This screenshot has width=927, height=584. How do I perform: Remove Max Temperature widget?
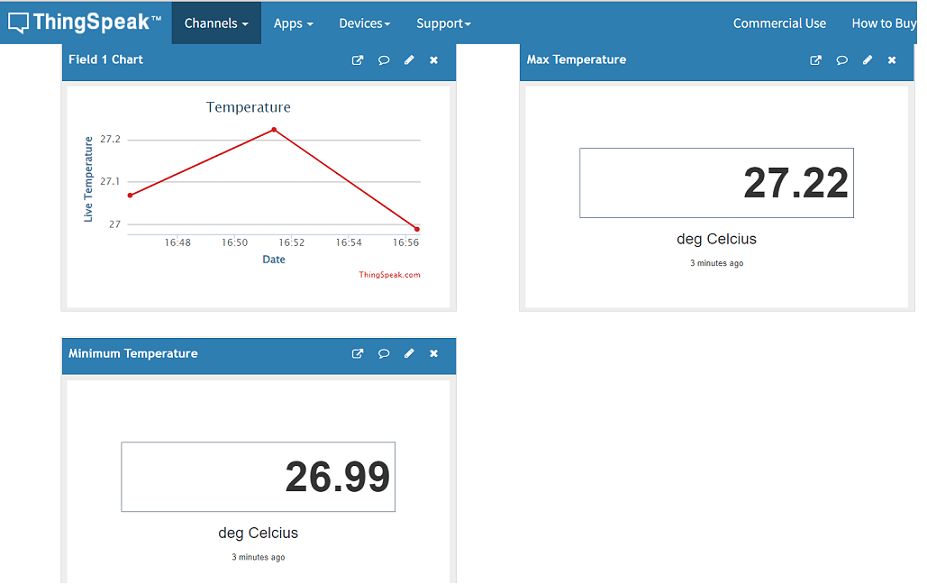click(892, 60)
